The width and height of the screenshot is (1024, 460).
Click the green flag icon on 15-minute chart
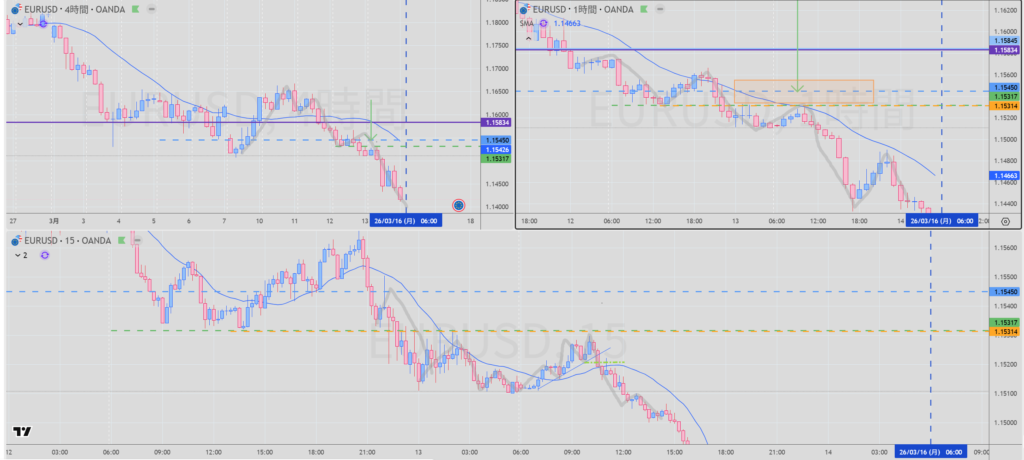(122, 241)
